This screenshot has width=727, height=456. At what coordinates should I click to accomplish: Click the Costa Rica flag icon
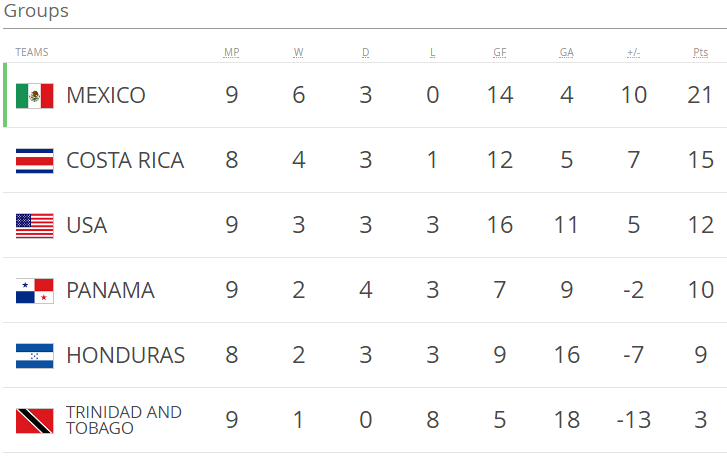[x=34, y=161]
